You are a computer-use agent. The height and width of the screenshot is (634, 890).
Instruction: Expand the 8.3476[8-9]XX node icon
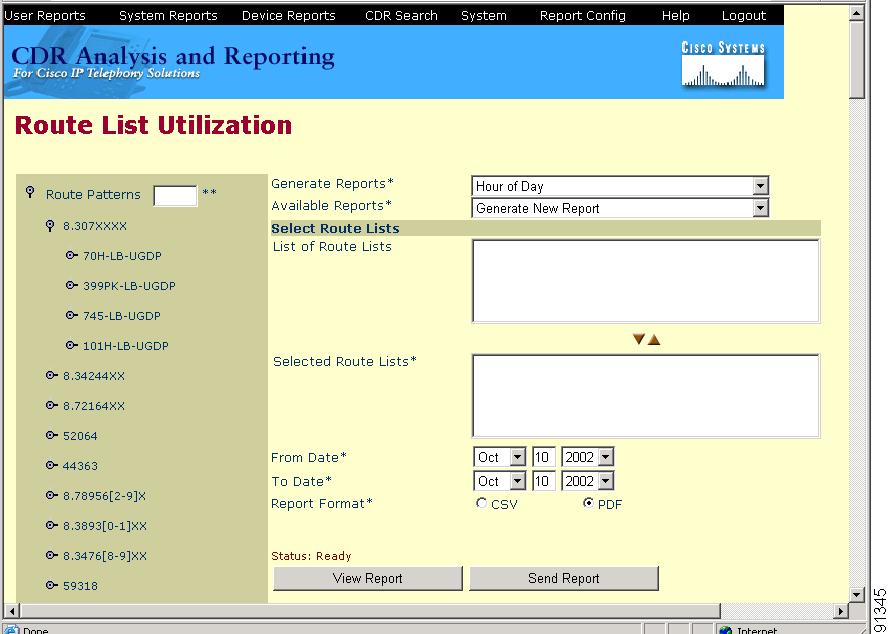click(x=52, y=555)
